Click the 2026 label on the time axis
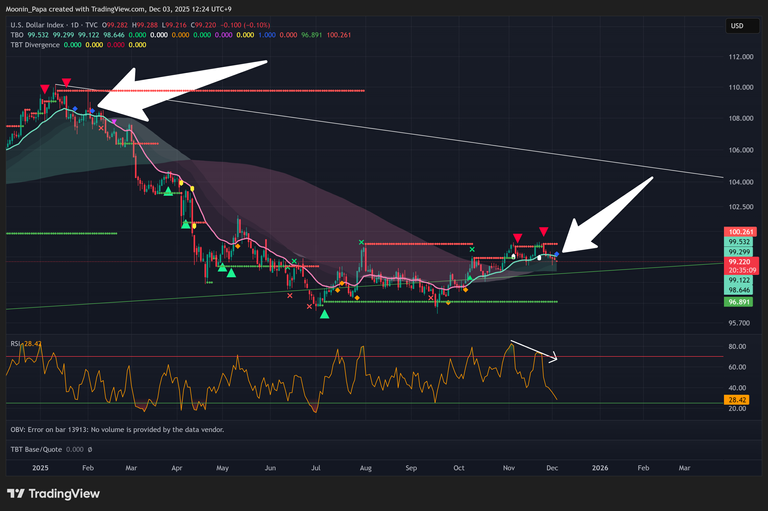Viewport: 768px width, 511px height. click(599, 467)
